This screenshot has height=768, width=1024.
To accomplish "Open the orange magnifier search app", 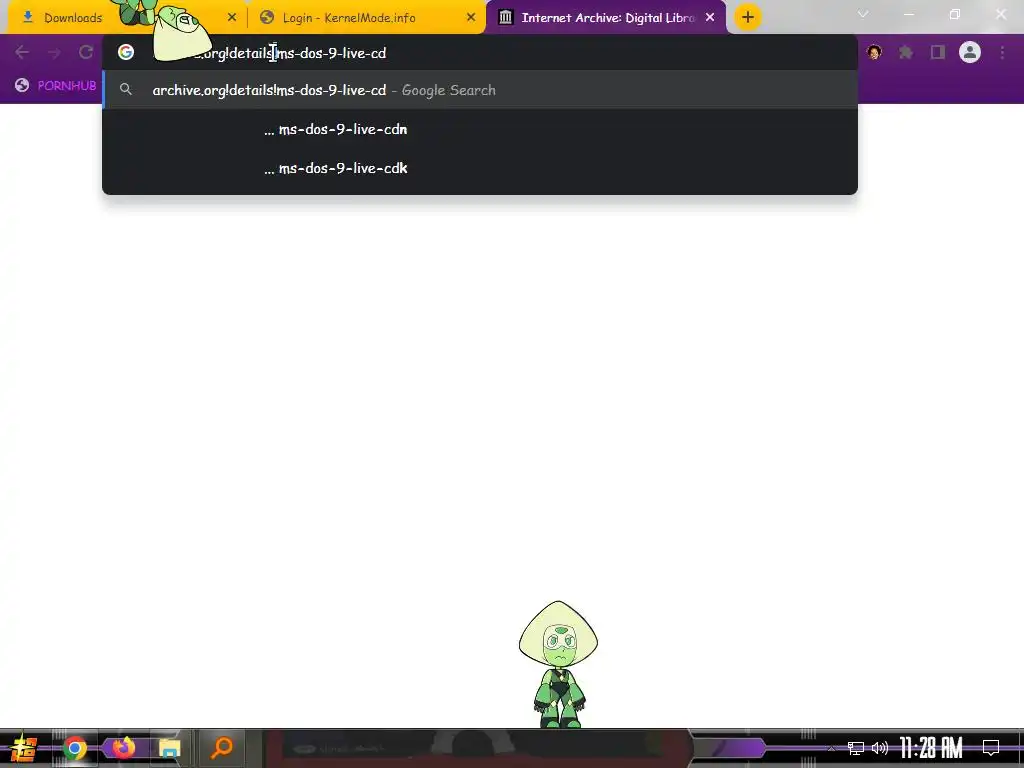I will tap(222, 748).
